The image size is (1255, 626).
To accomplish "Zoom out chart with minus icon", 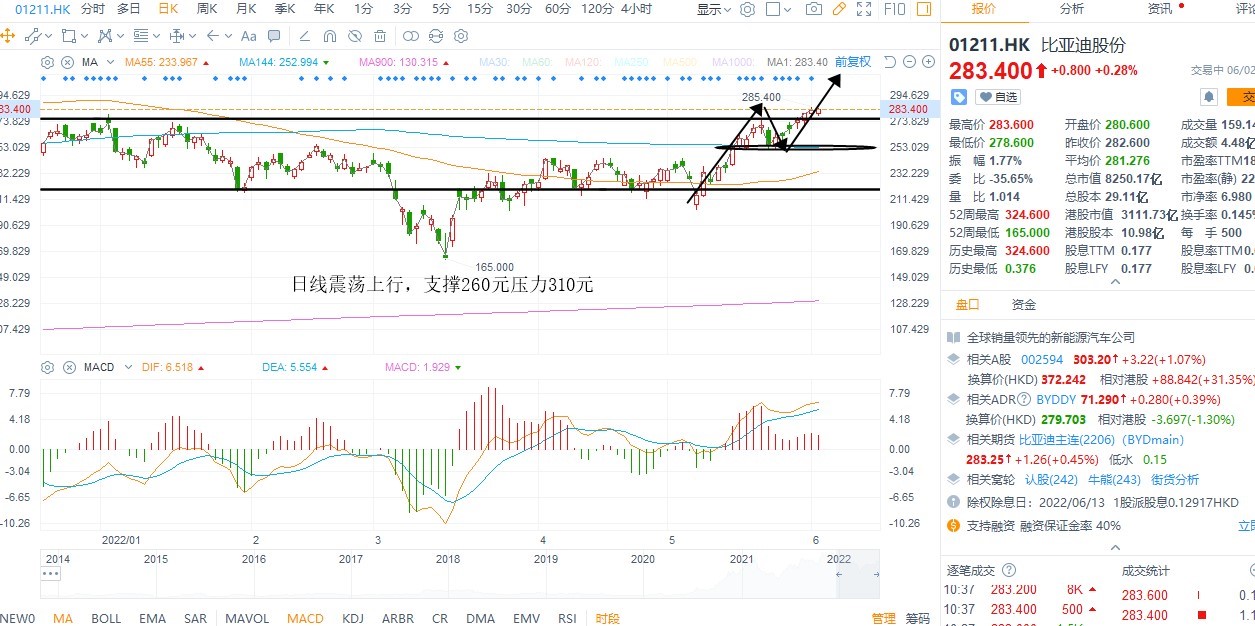I will (910, 62).
